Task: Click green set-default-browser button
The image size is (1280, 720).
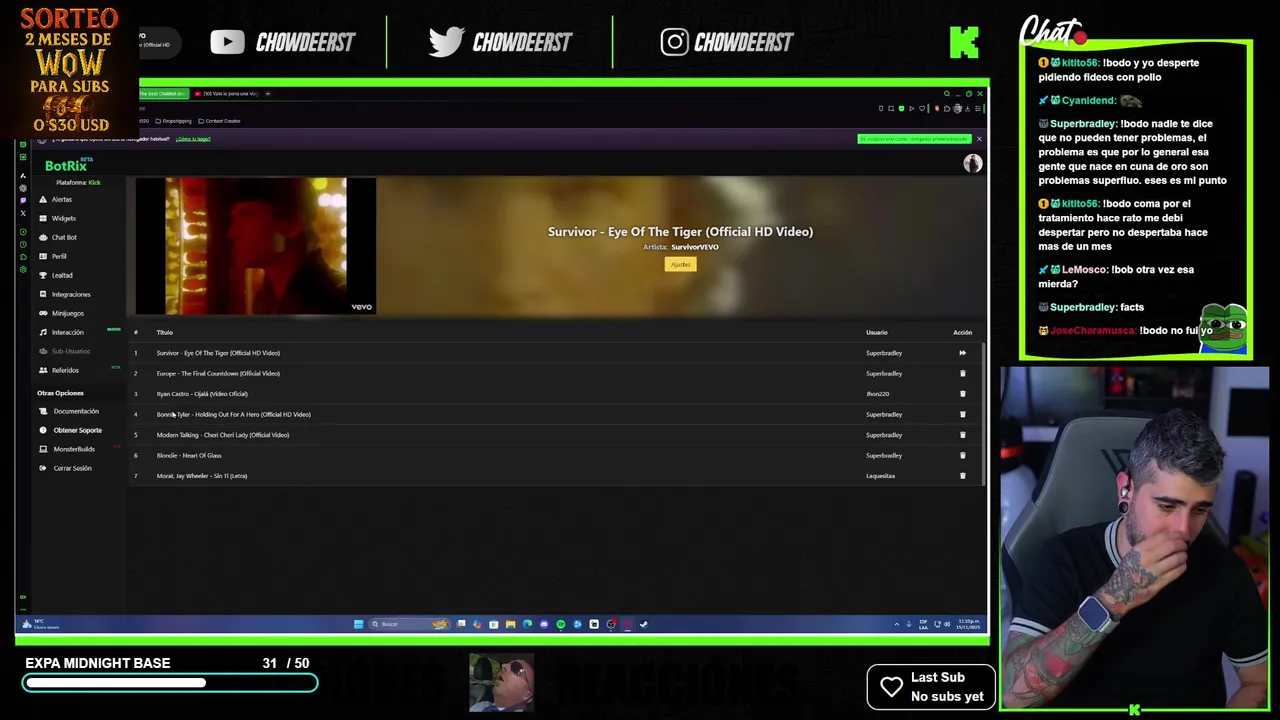Action: (x=914, y=139)
